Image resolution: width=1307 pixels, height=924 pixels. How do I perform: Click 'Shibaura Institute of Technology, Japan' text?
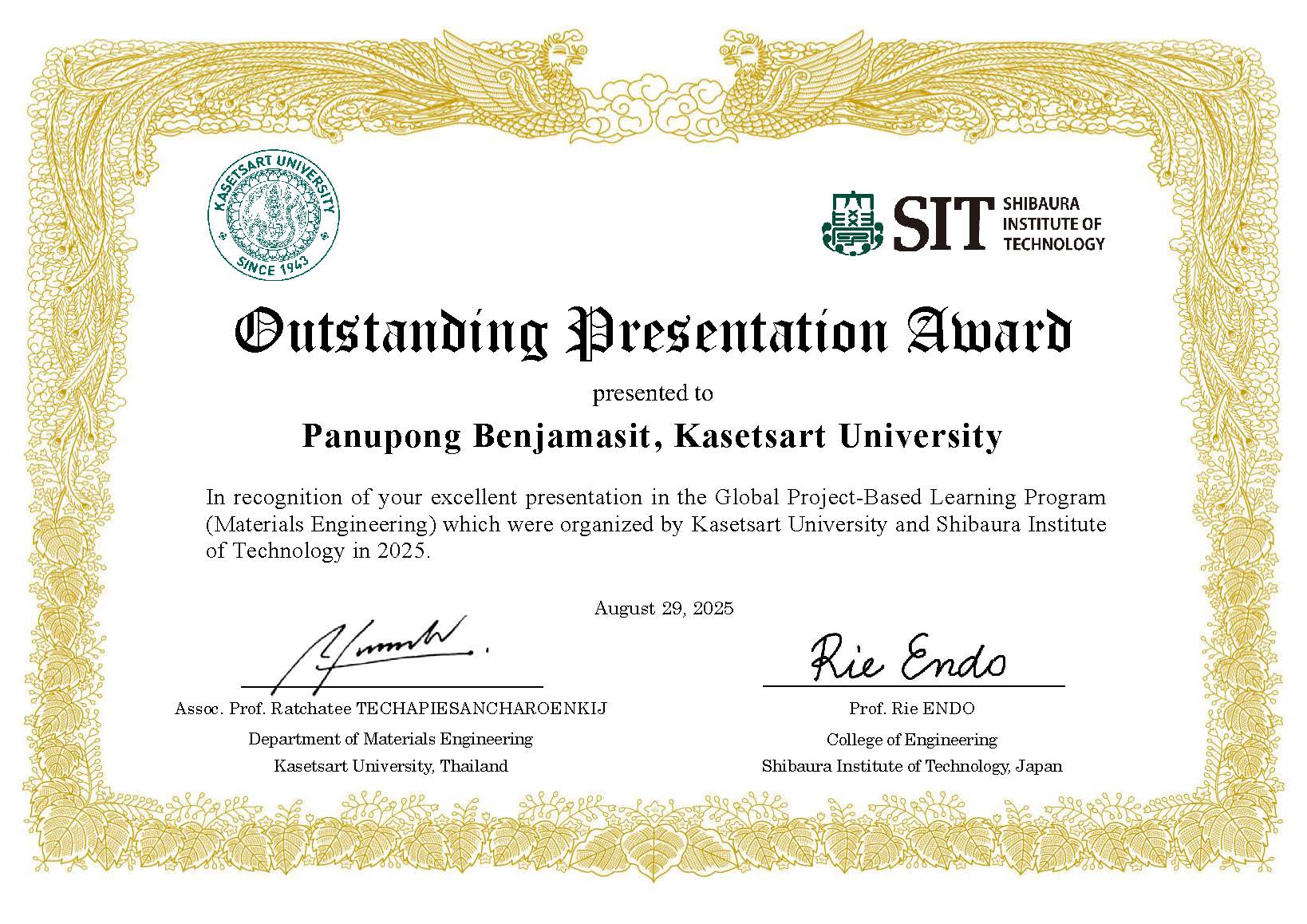tap(912, 767)
